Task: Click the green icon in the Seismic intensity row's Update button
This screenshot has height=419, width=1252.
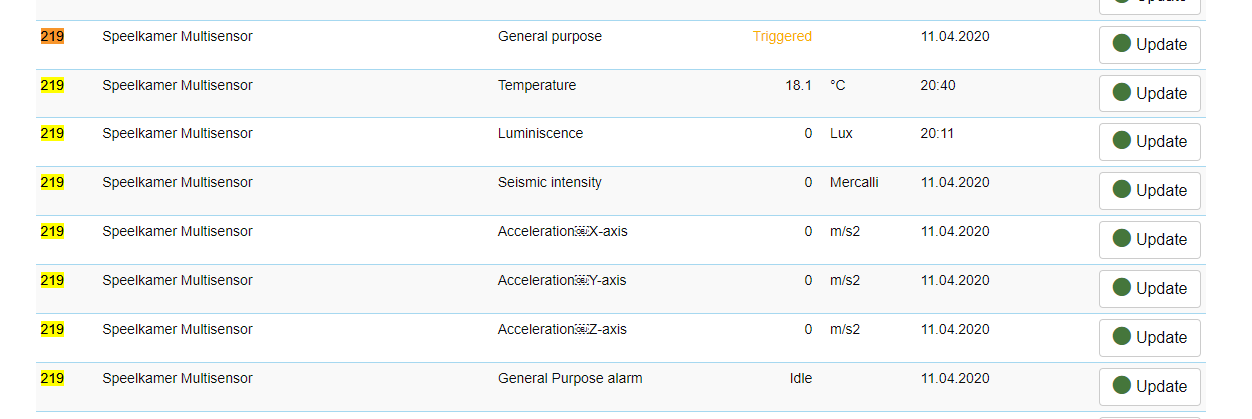Action: 1122,189
